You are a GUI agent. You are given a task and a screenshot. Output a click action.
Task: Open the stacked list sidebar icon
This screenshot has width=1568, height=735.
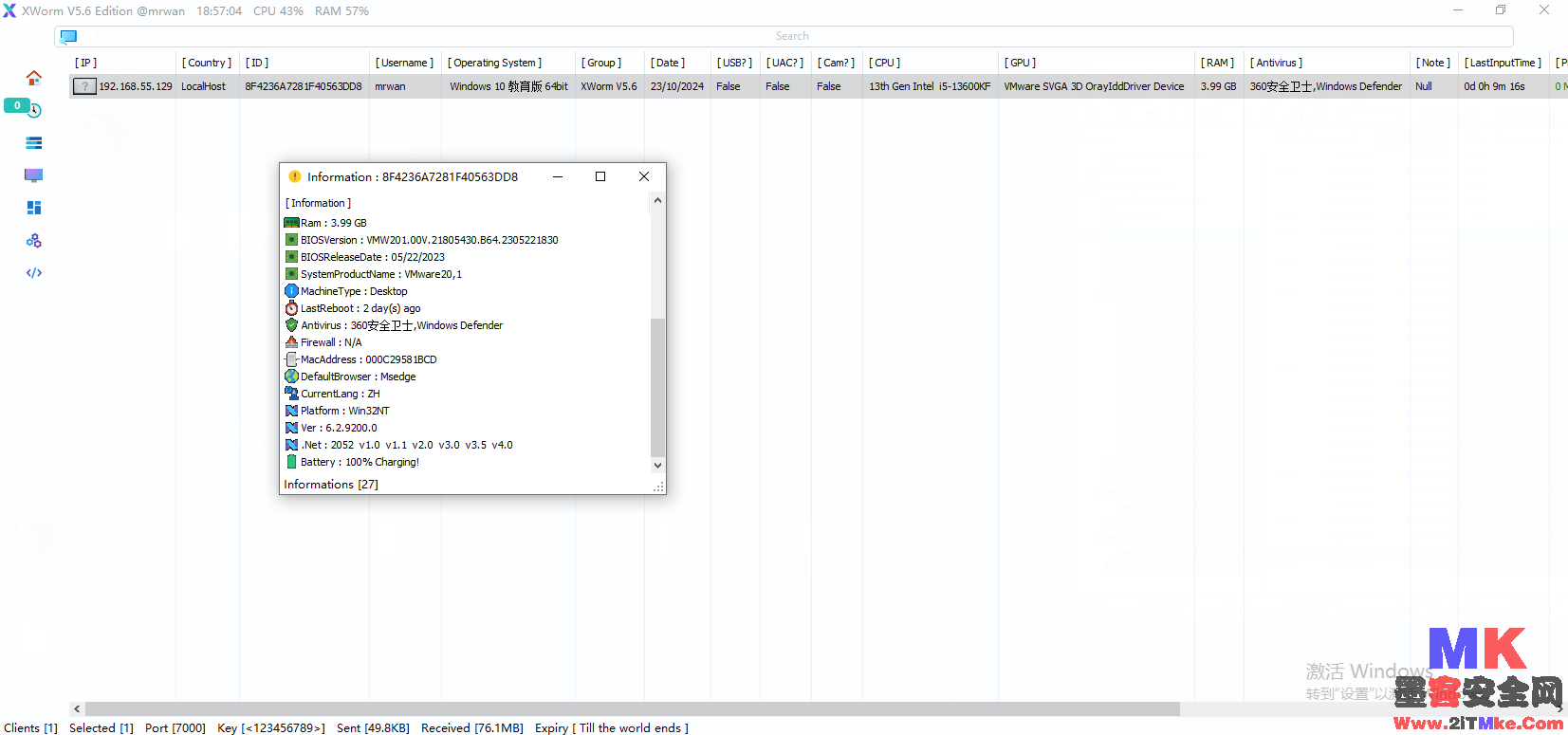point(34,143)
